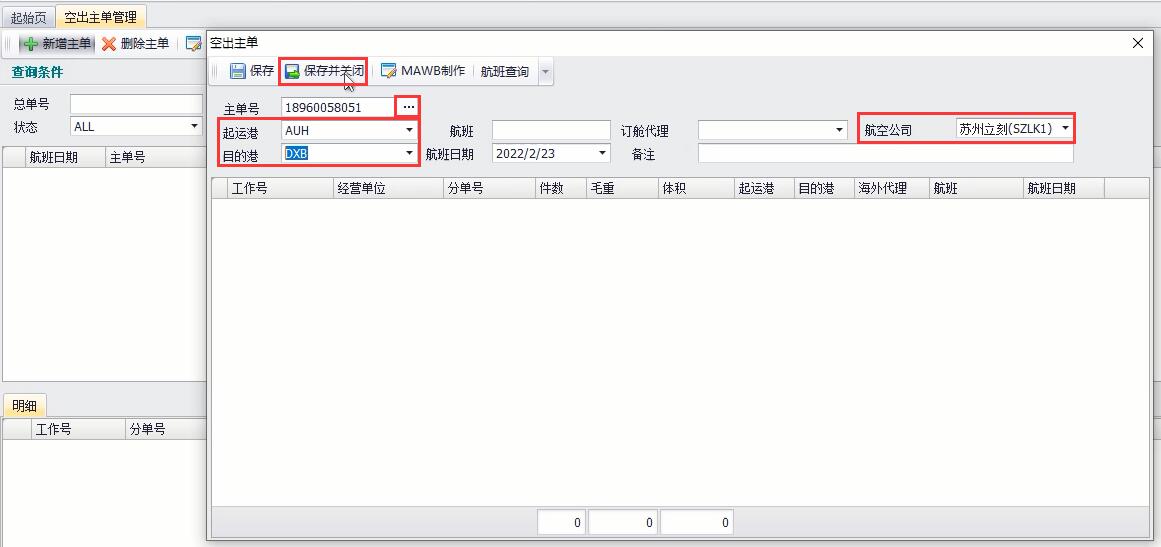Click into the 航班 input field
The image size is (1161, 547).
point(551,131)
